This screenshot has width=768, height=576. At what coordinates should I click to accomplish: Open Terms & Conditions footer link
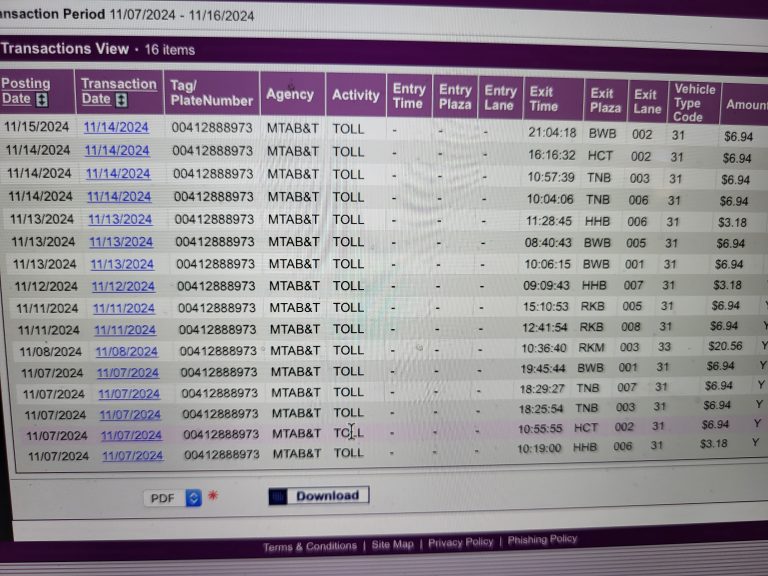[x=309, y=546]
